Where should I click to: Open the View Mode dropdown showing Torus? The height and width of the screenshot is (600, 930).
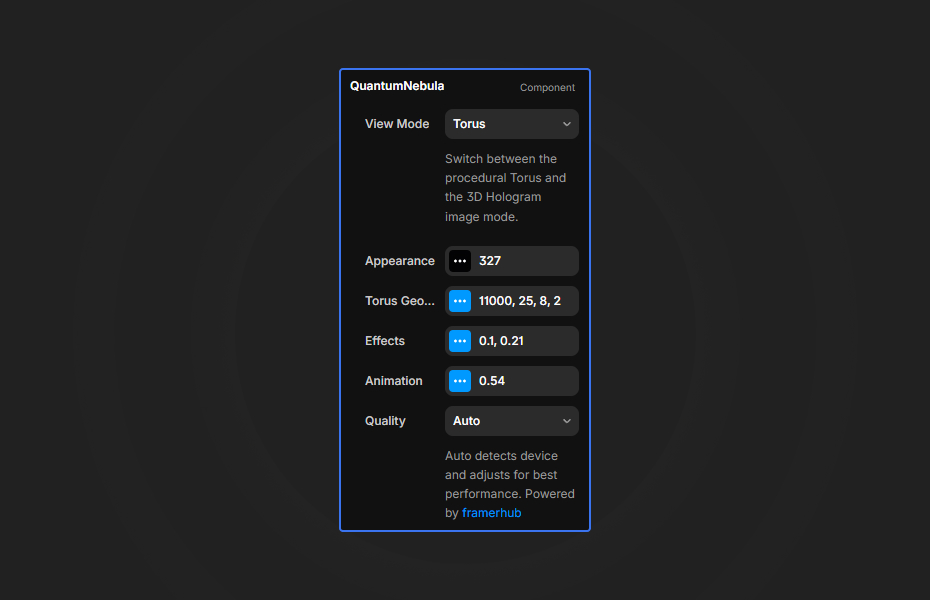tap(511, 124)
